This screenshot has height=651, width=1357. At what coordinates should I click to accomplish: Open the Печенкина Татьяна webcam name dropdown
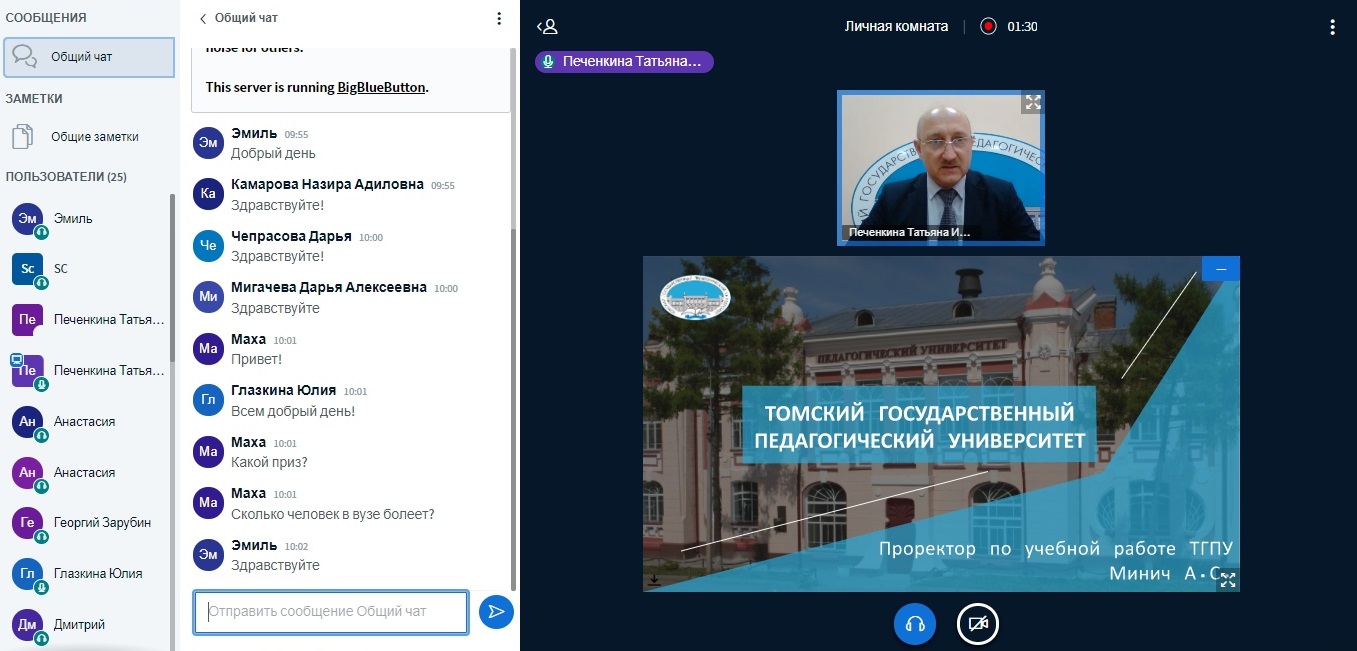coord(908,232)
